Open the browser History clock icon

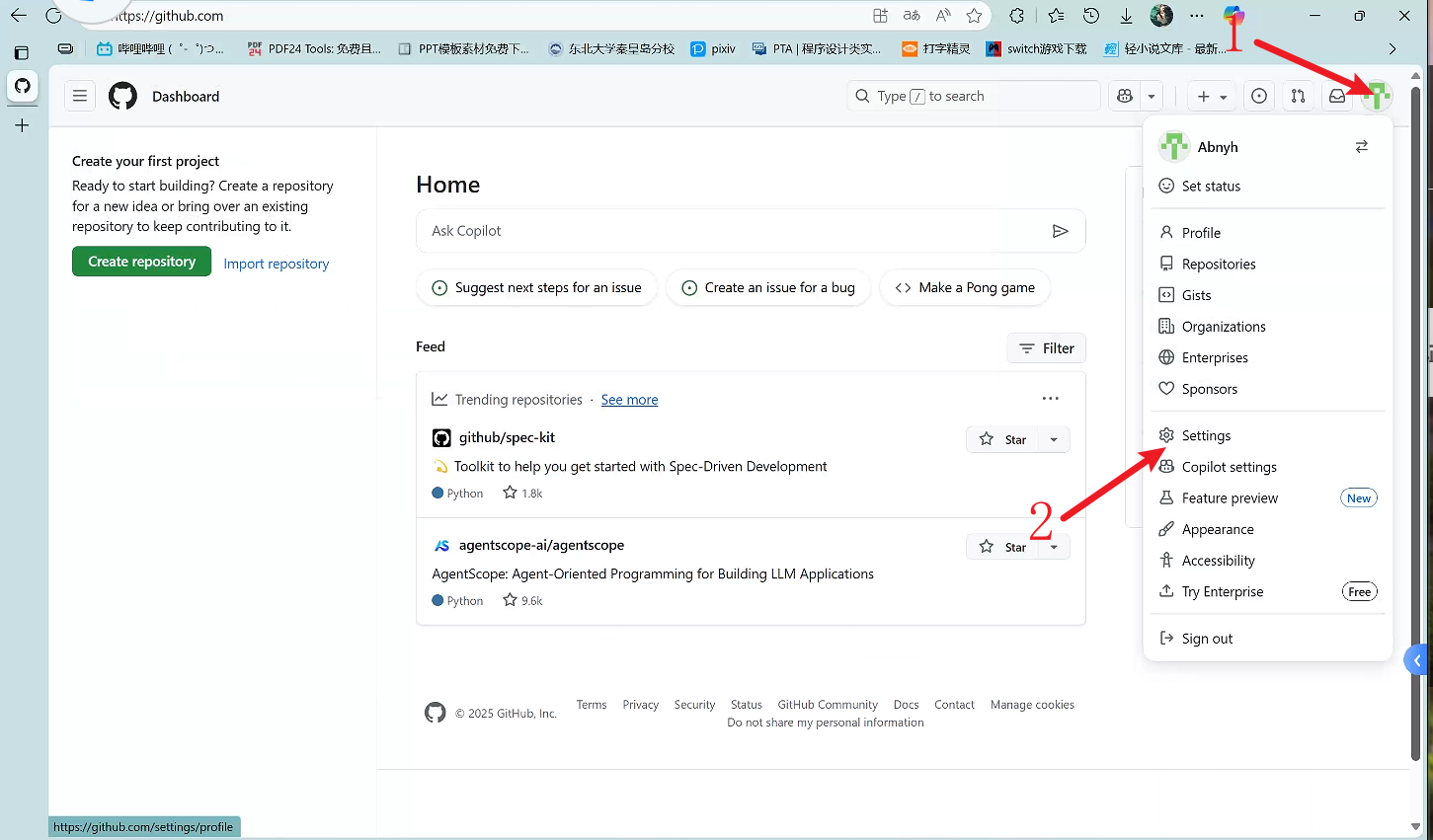click(1091, 16)
